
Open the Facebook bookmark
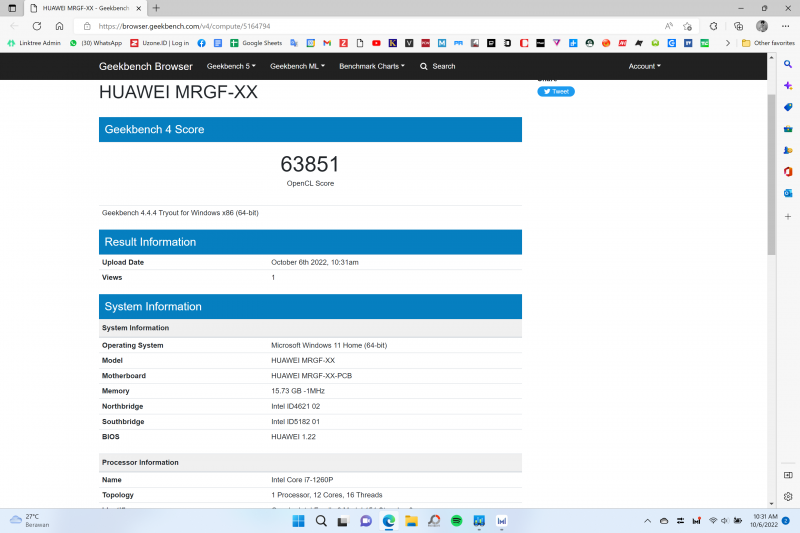pos(202,43)
